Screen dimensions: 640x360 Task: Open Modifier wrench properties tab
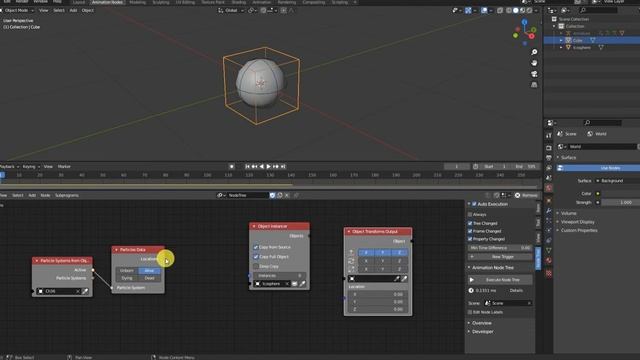(x=549, y=211)
